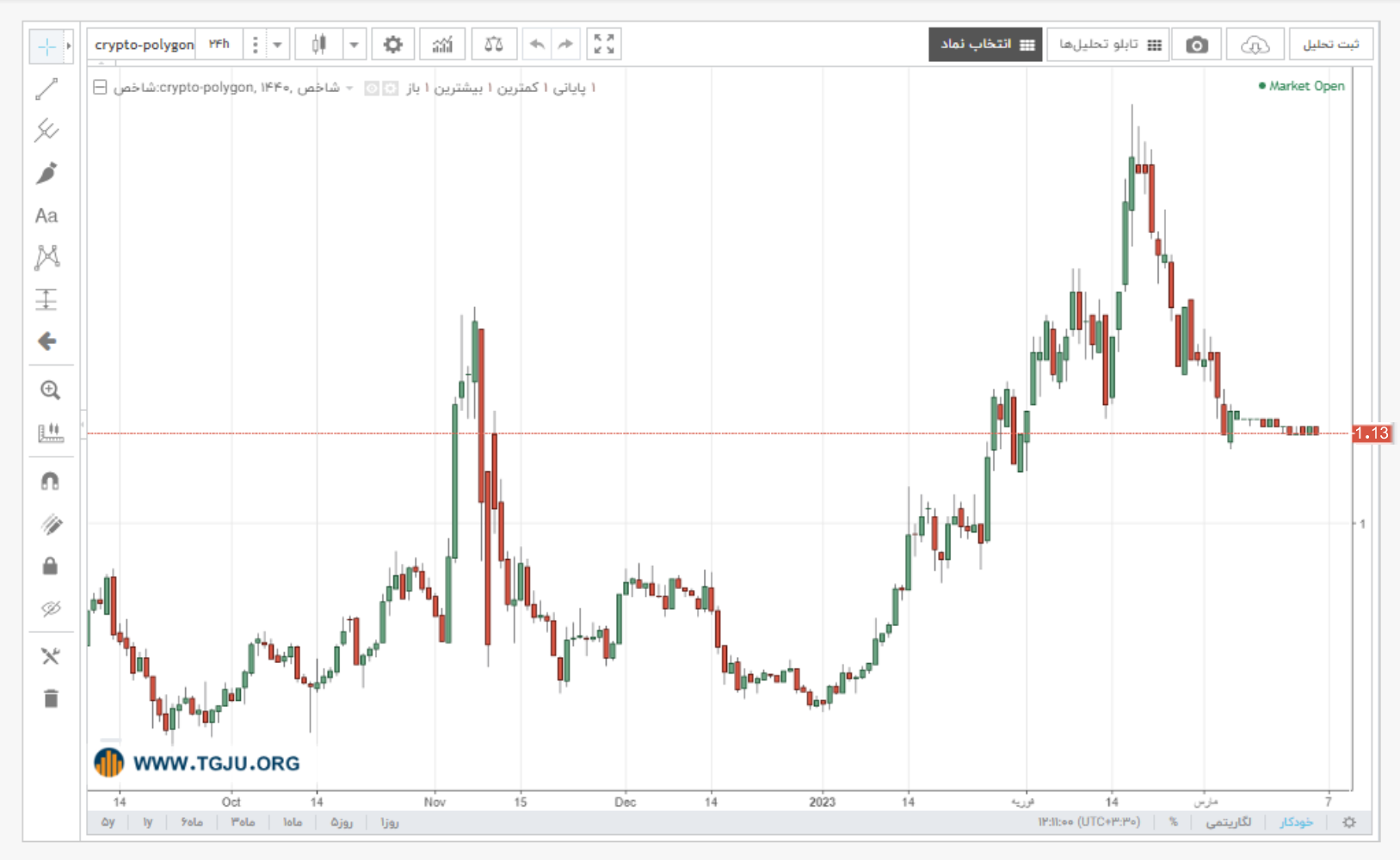Image resolution: width=1400 pixels, height=860 pixels.
Task: Open the drawing tools settings wrench icon
Action: coord(50,656)
